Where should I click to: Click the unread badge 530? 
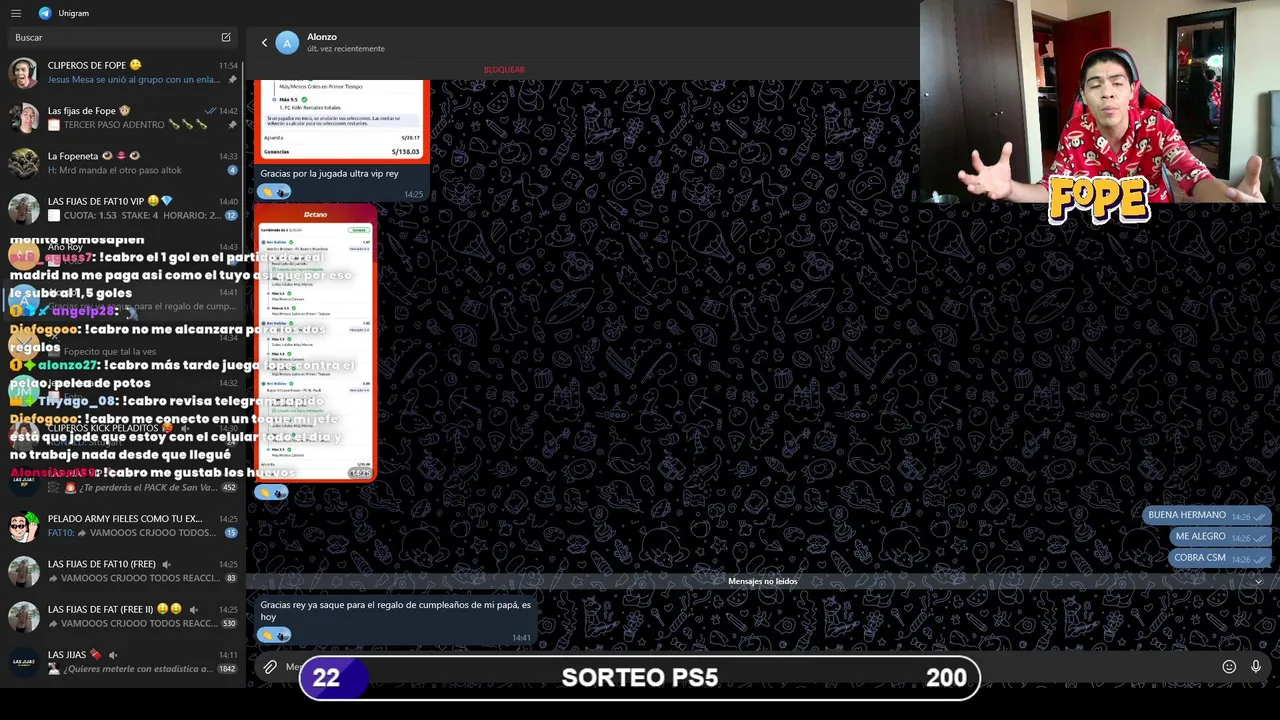[229, 623]
